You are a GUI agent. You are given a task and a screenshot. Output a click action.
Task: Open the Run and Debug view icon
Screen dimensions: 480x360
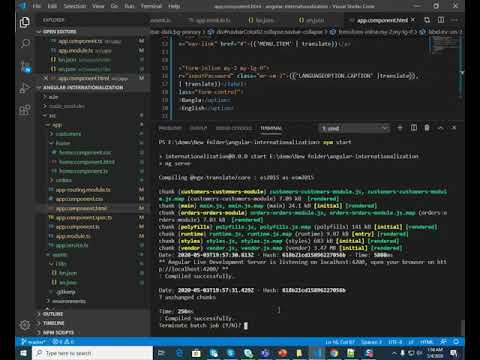(x=25, y=88)
